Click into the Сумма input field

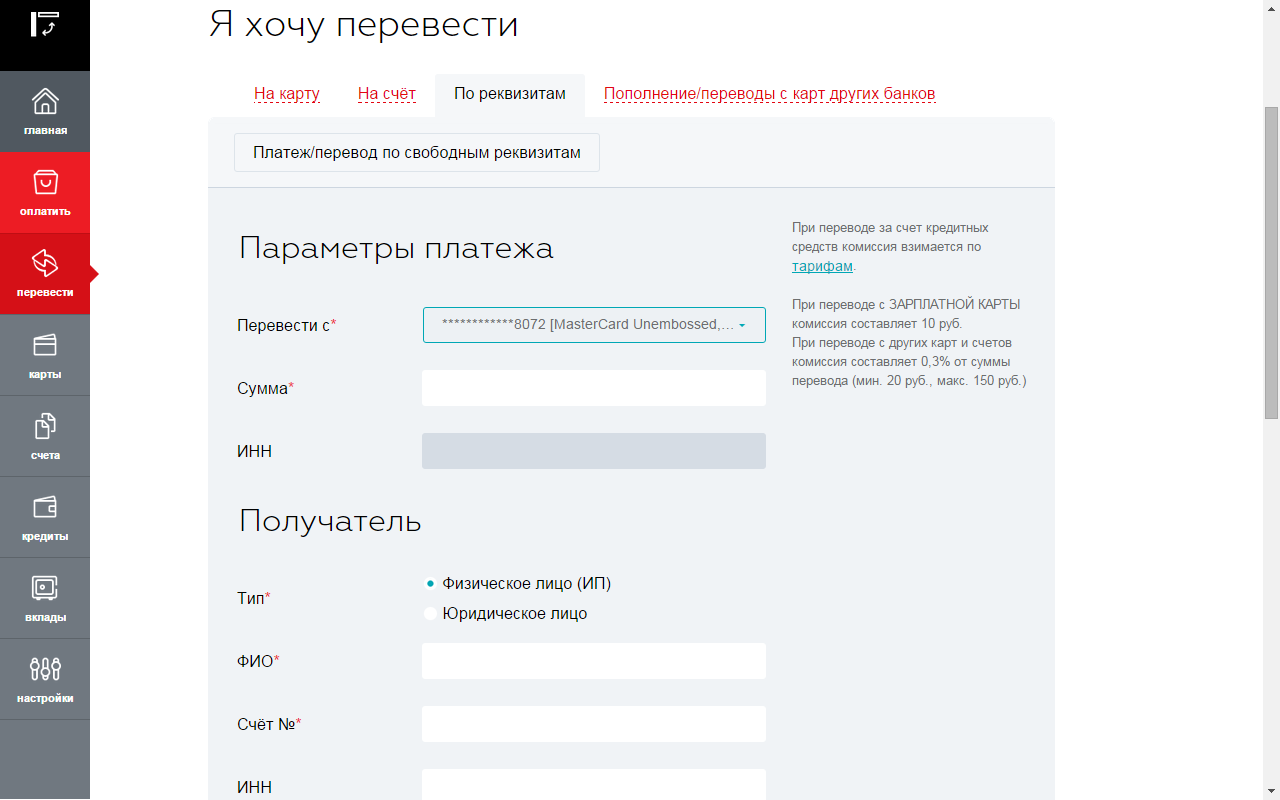coord(594,388)
